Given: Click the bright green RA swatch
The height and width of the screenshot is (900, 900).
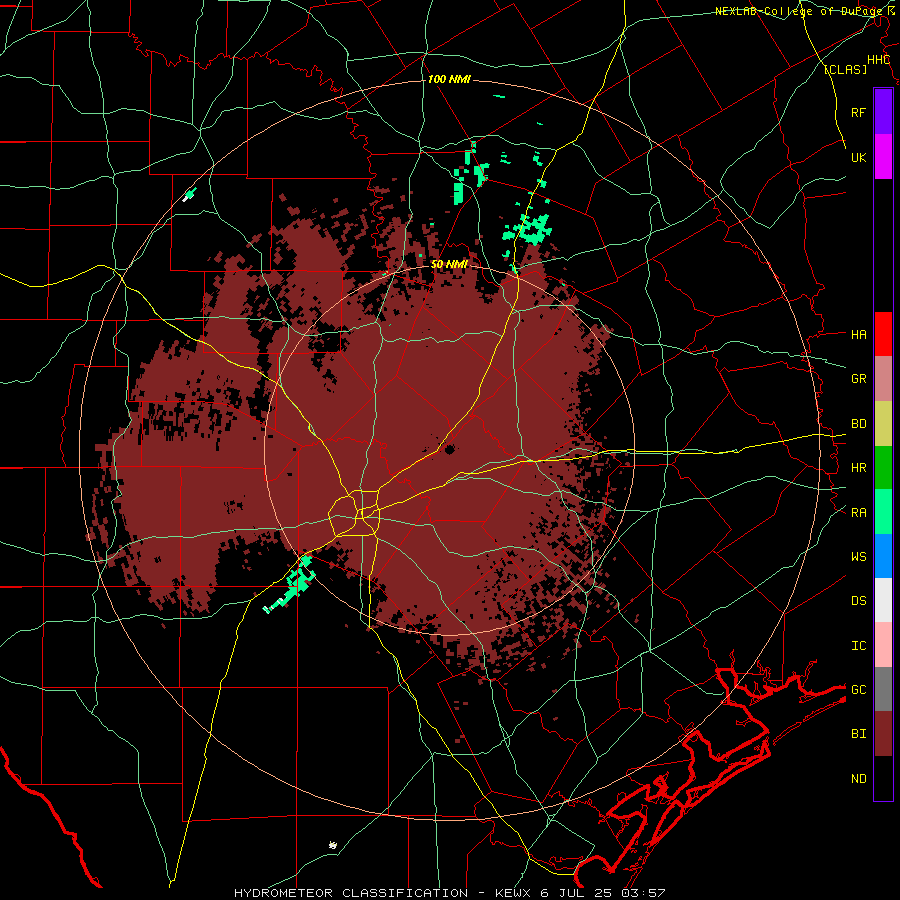Looking at the screenshot, I should (883, 512).
